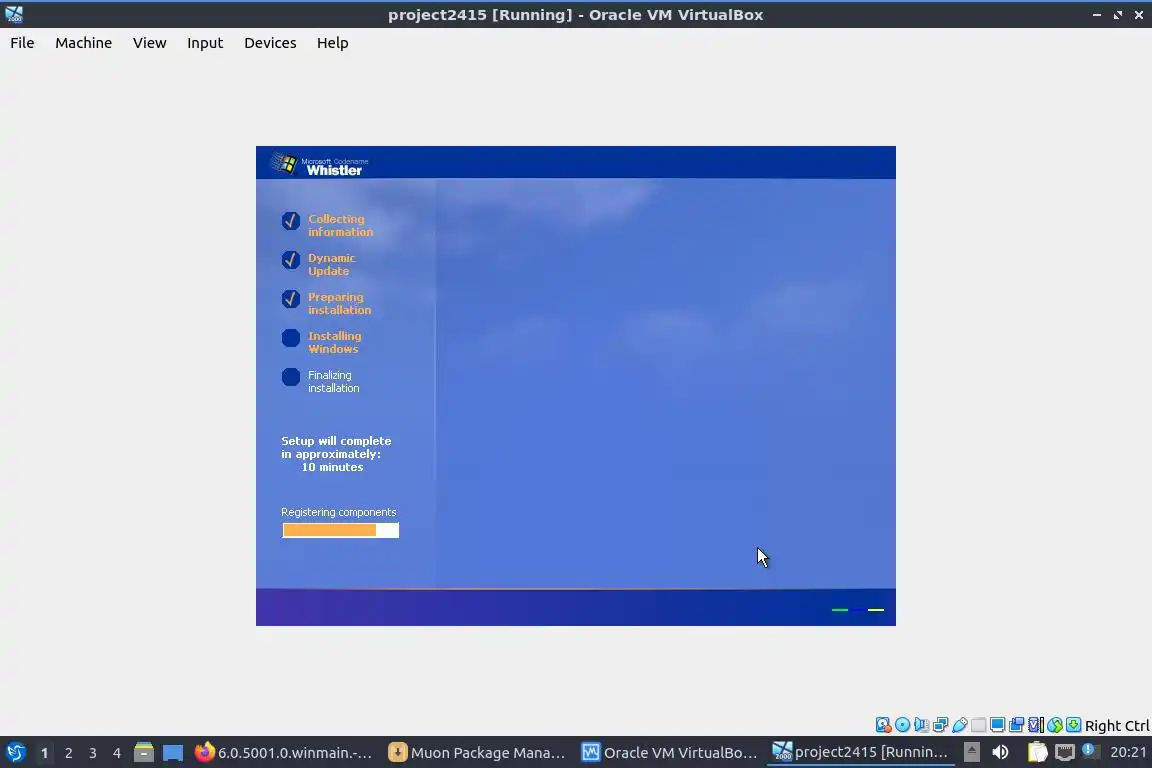Click the Dynamic Update step checkmark
This screenshot has height=768, width=1152.
point(291,259)
